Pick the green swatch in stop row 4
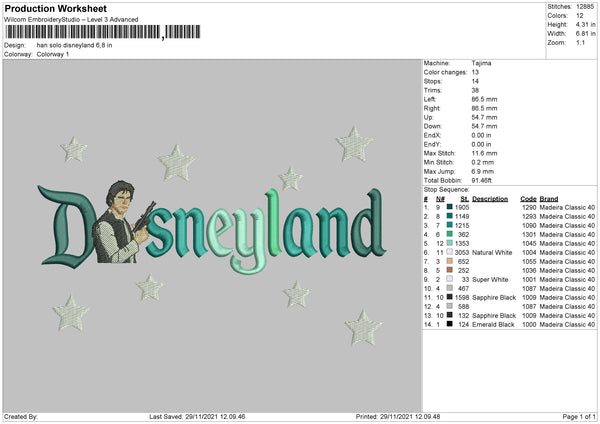The width and height of the screenshot is (600, 424). (x=450, y=234)
